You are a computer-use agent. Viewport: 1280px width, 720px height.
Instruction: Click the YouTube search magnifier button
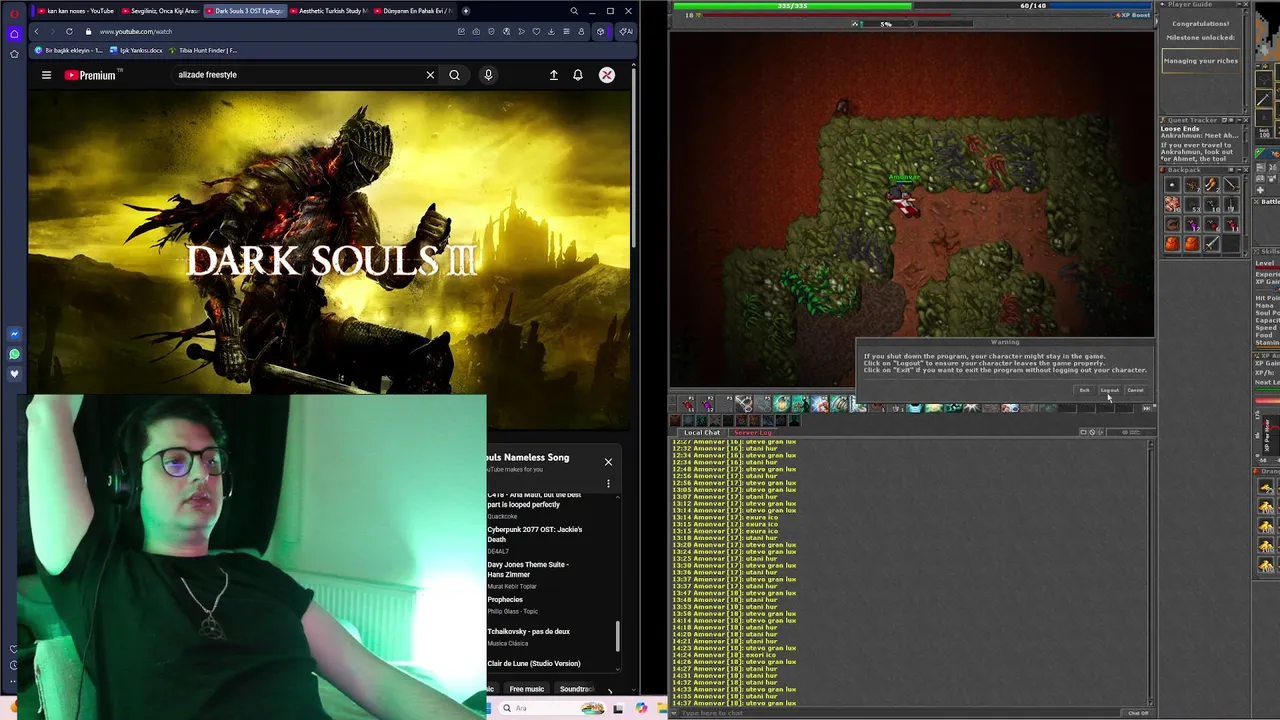[454, 75]
